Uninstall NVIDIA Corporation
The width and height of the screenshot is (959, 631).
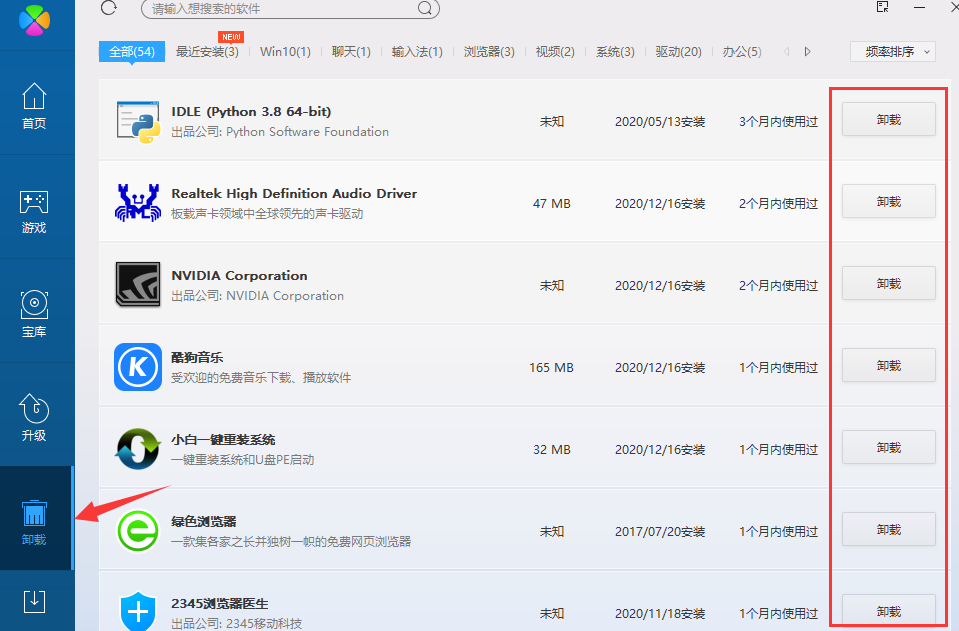[x=889, y=283]
